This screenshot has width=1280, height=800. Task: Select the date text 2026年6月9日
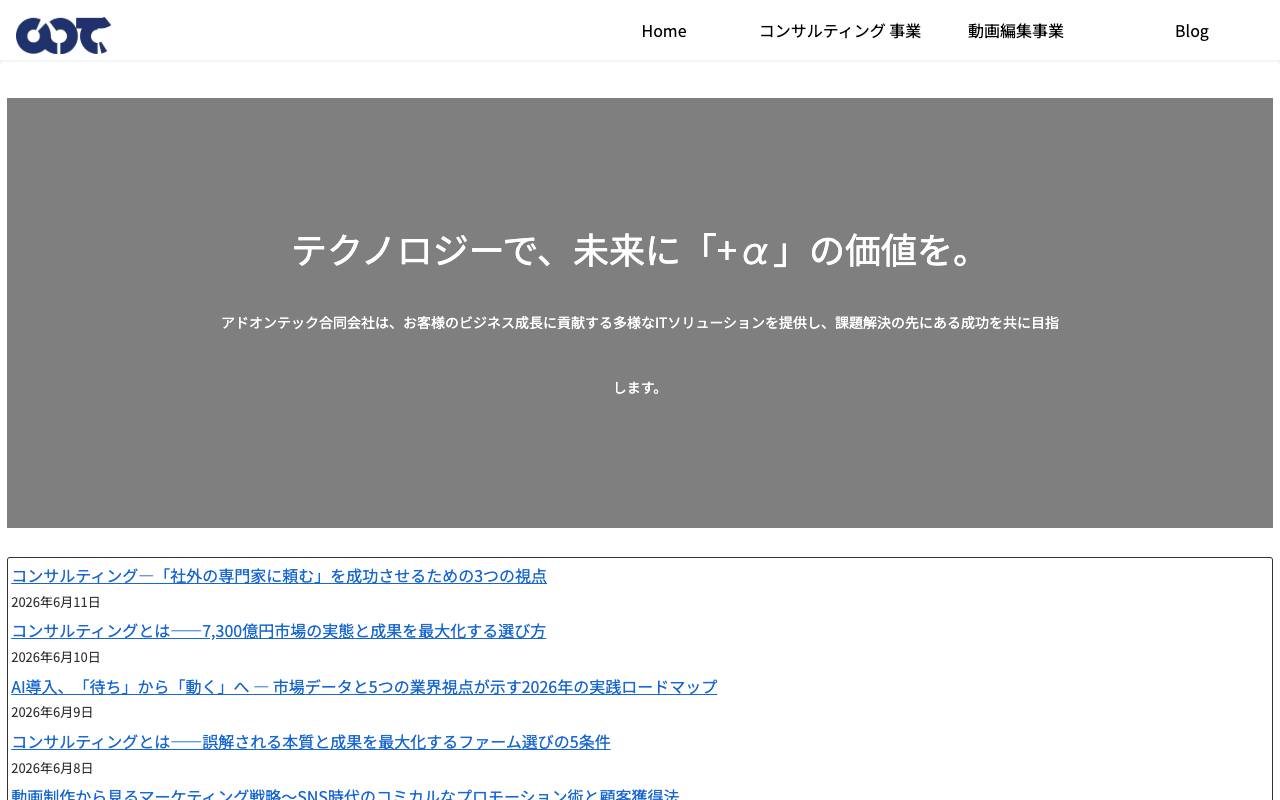(x=52, y=712)
